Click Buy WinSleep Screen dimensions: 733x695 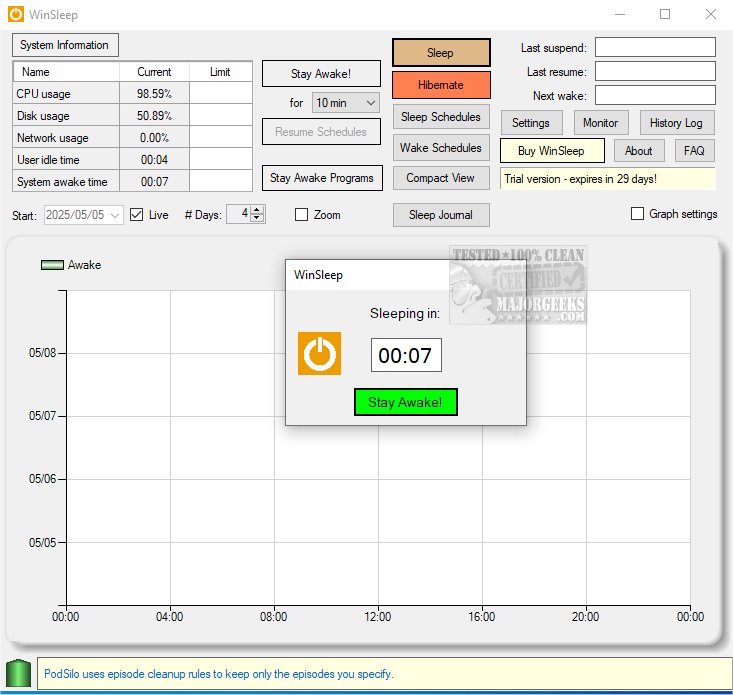tap(552, 150)
